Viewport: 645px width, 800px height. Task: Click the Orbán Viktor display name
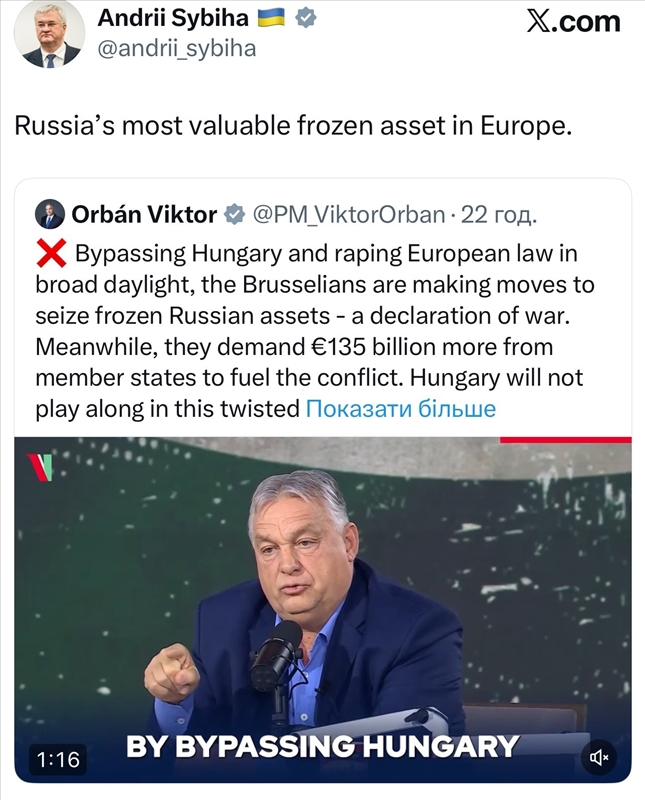[144, 214]
